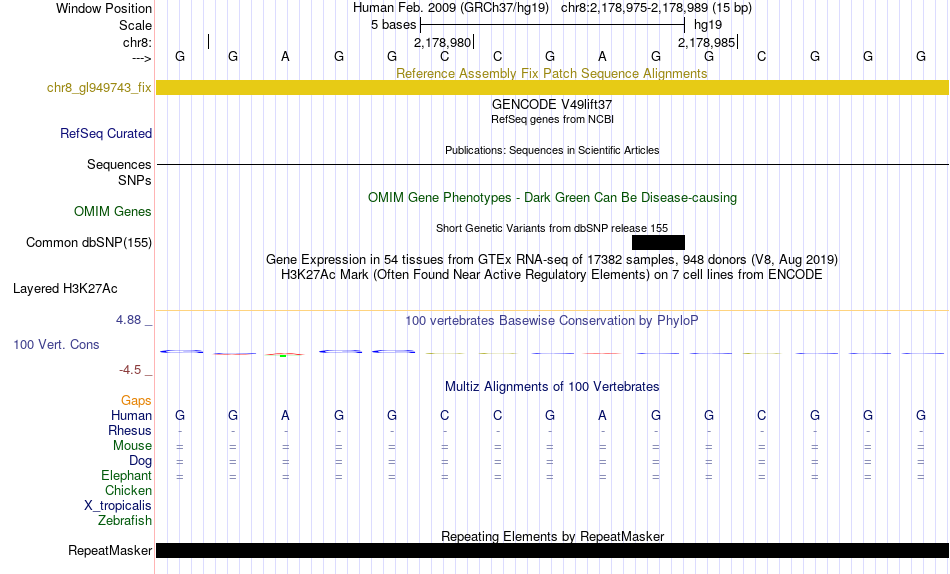Click the 4.88 conservation maximum value

128,319
